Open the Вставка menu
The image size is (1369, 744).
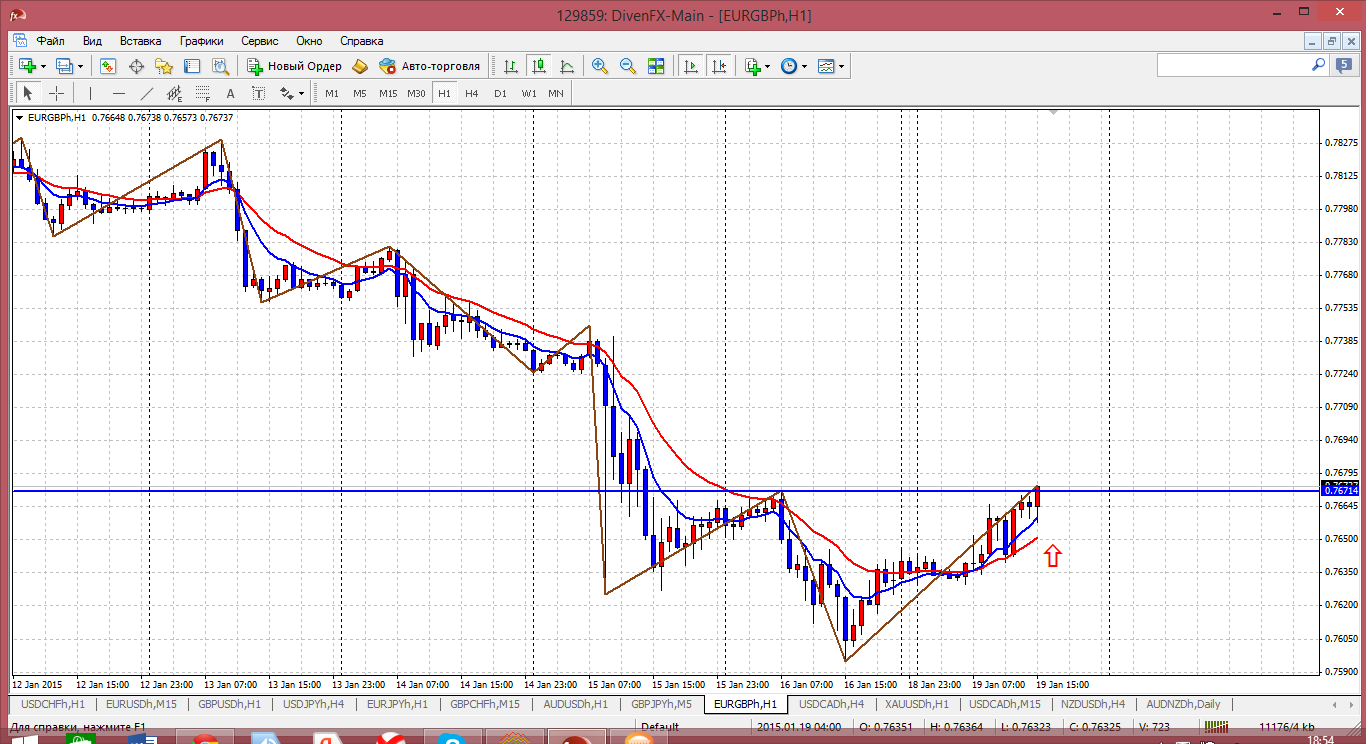[140, 41]
